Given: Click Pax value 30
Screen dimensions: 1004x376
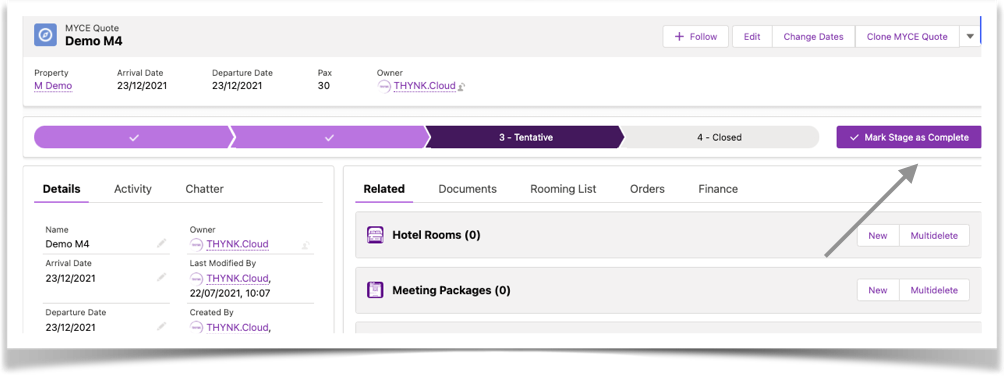Looking at the screenshot, I should (323, 86).
